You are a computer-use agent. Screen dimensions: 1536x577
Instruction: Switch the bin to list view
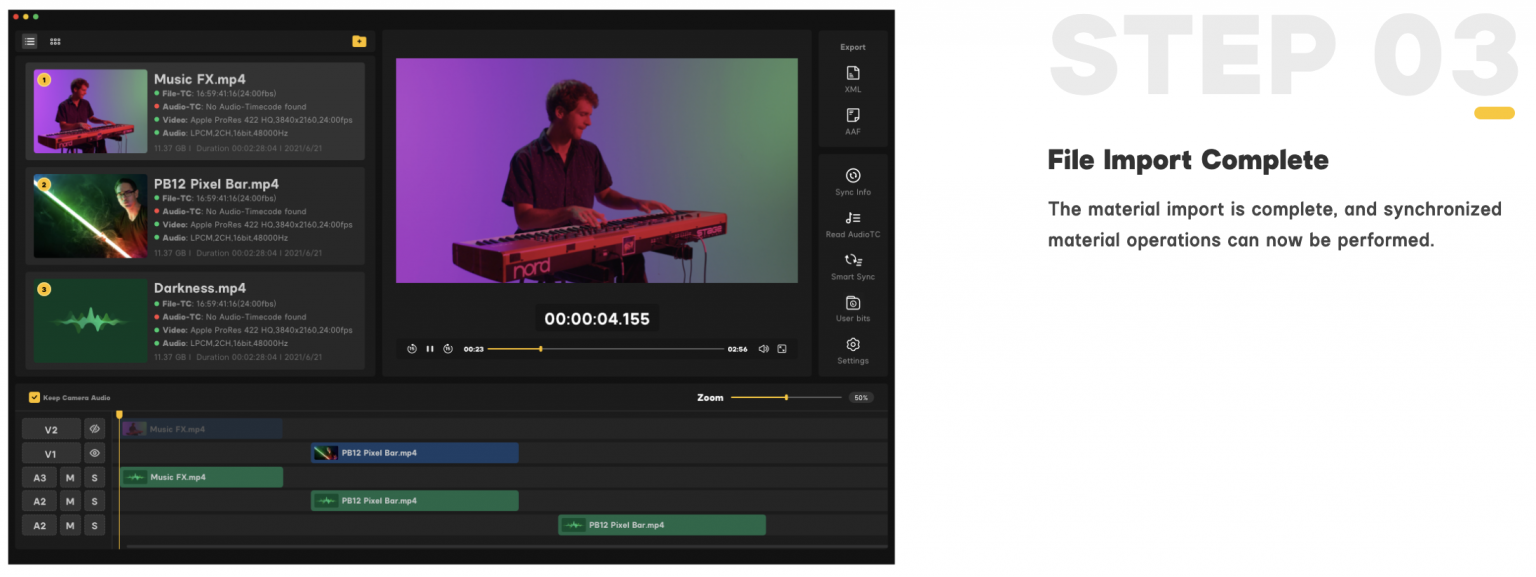point(29,41)
